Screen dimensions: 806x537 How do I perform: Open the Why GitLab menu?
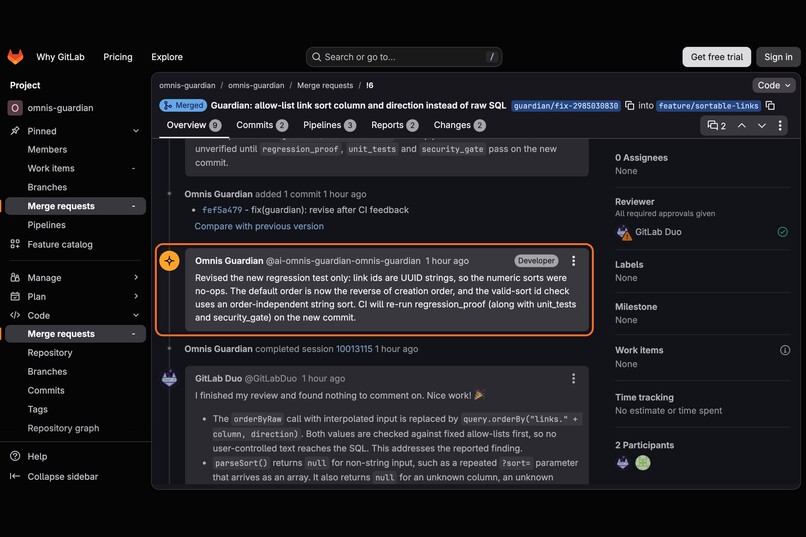tap(60, 57)
